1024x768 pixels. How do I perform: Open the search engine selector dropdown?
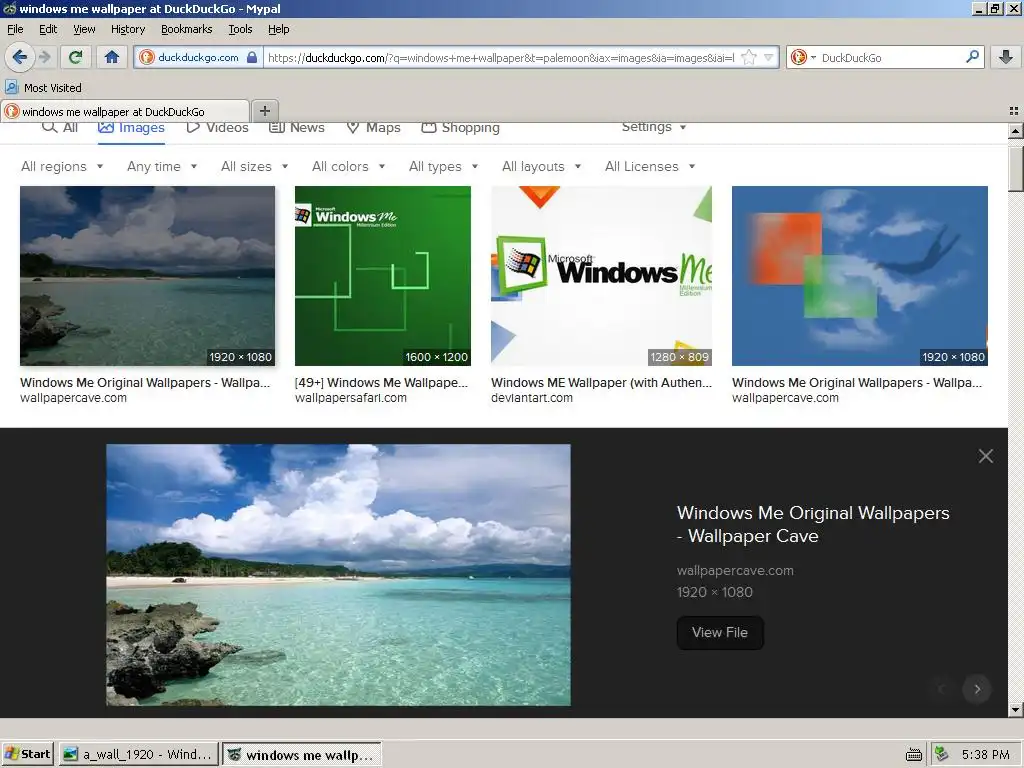click(803, 57)
